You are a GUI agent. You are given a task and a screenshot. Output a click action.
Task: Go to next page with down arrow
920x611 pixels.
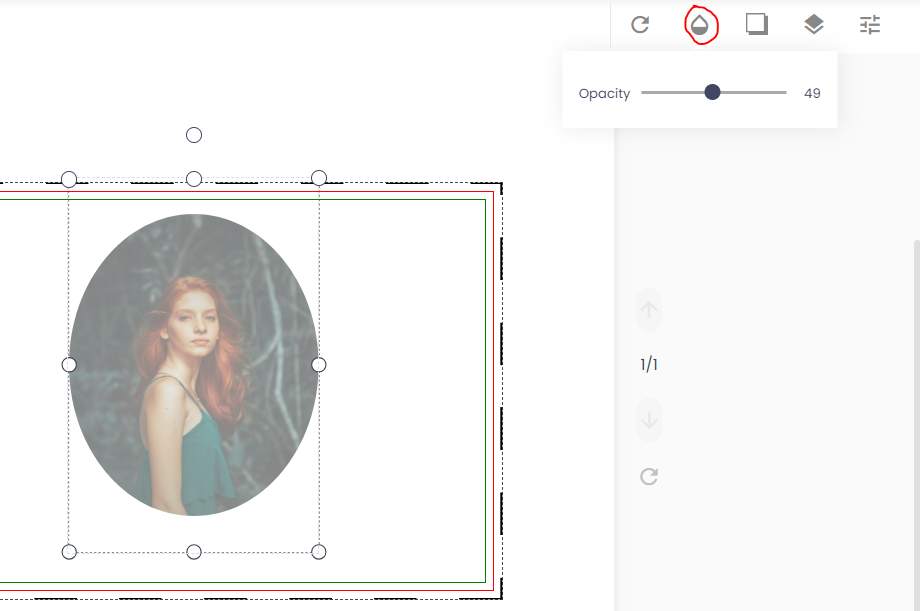[x=649, y=420]
